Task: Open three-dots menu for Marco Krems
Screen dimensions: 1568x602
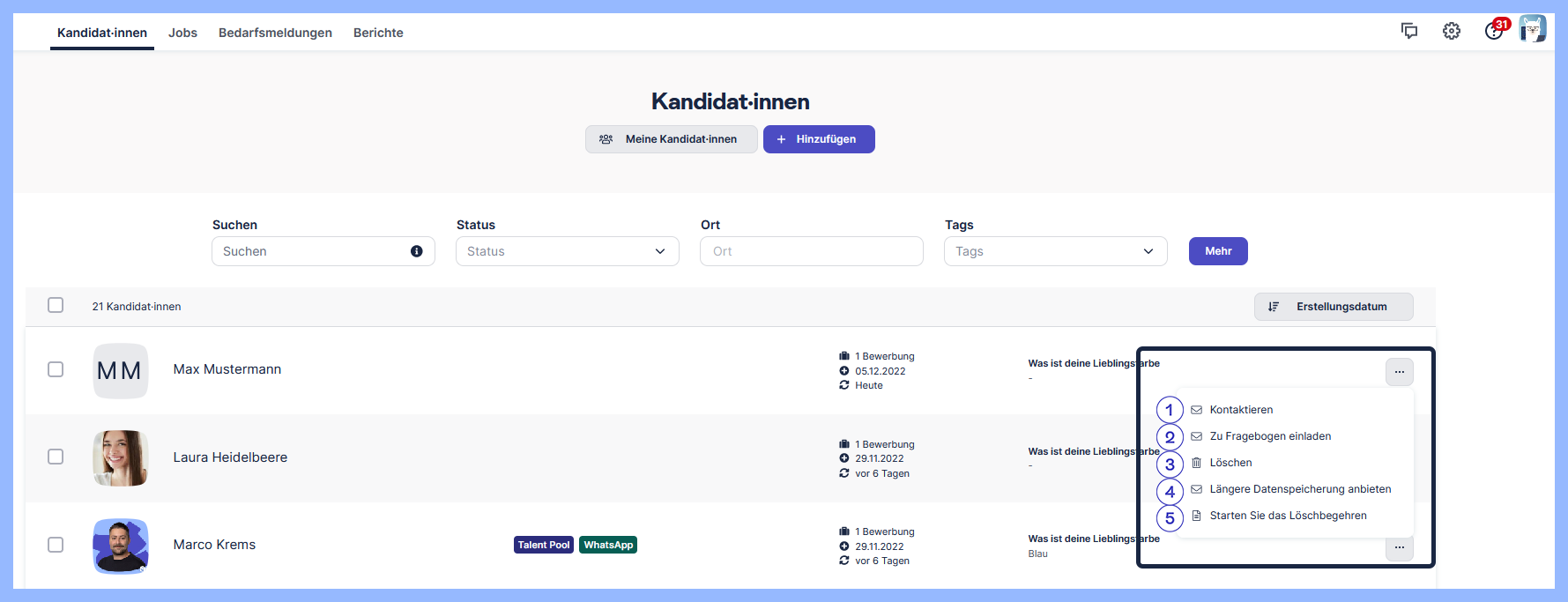Action: pyautogui.click(x=1399, y=548)
